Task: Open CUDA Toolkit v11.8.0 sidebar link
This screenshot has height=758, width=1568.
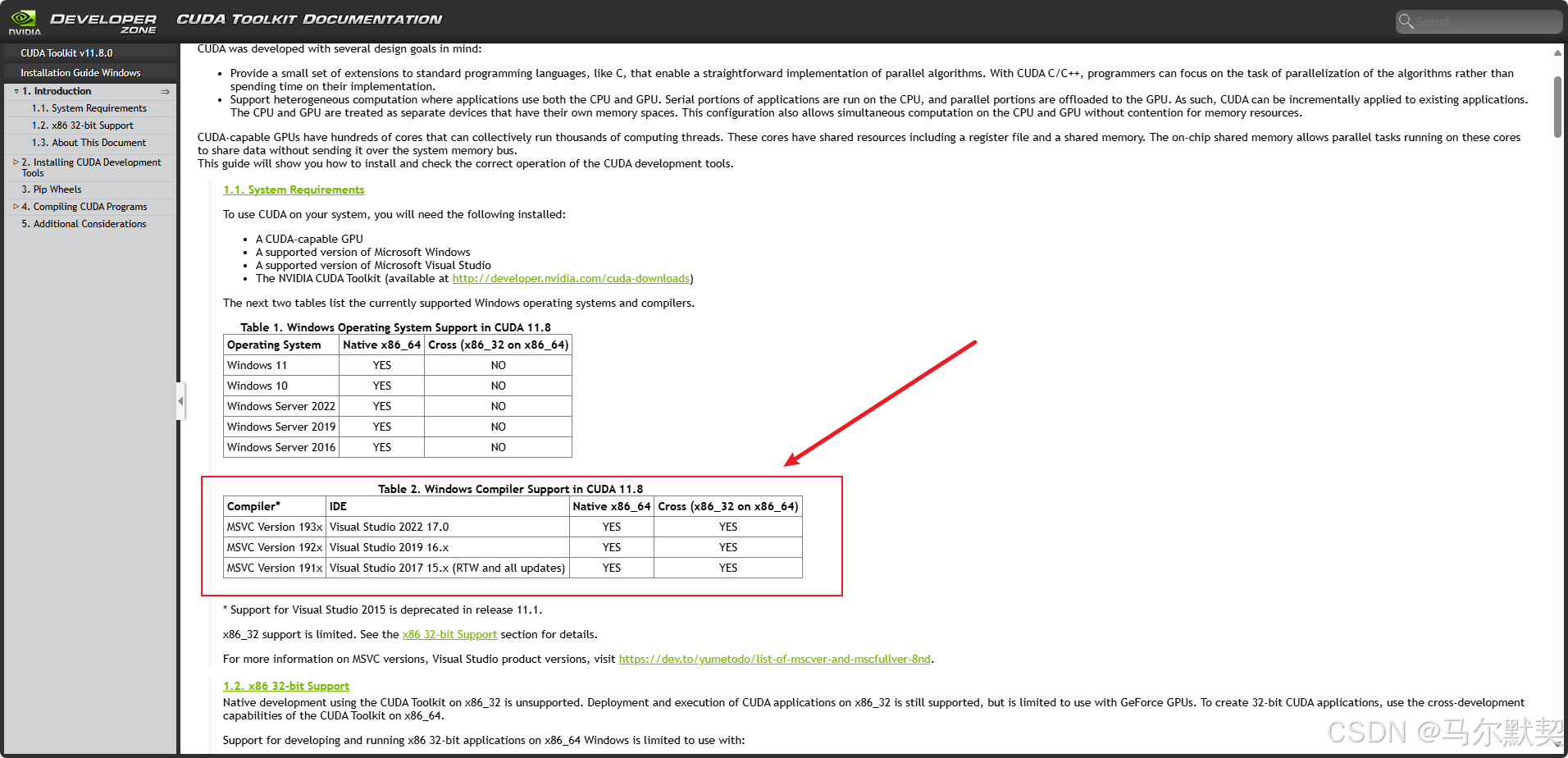Action: pos(66,53)
